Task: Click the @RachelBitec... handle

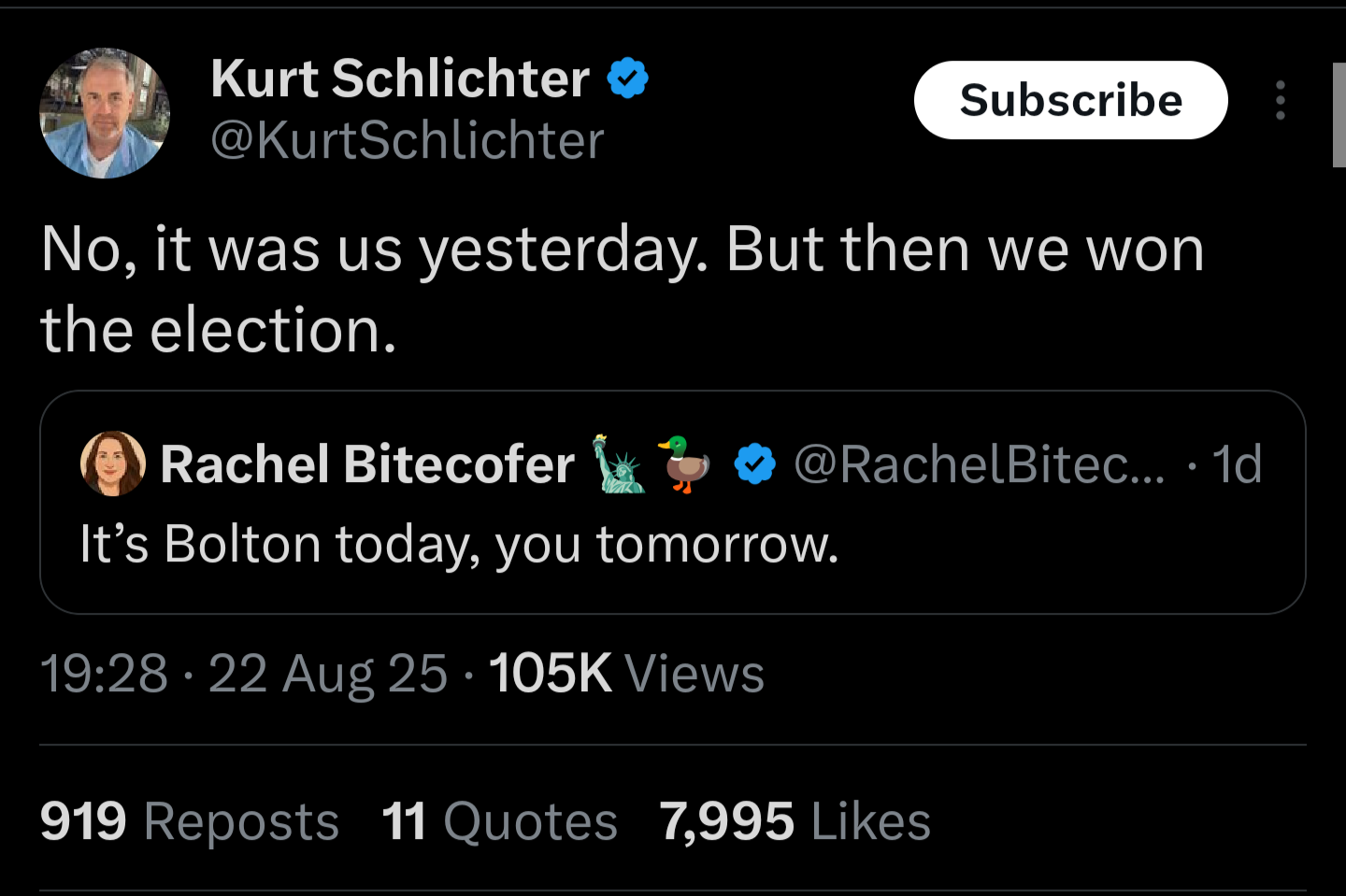Action: click(x=979, y=464)
